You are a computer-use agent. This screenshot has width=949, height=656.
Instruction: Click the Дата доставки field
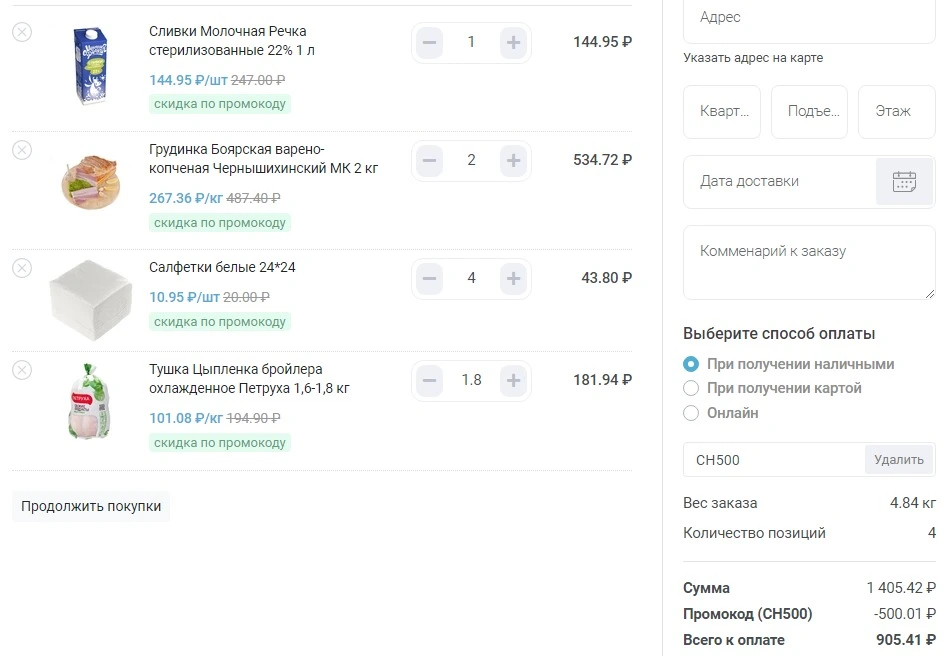[780, 182]
